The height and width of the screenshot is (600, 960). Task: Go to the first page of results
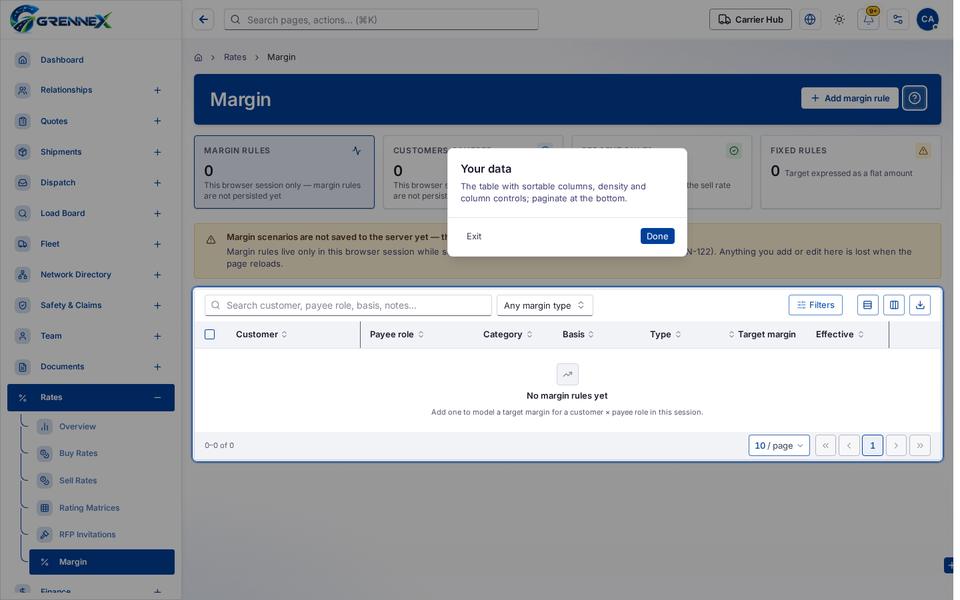[825, 445]
